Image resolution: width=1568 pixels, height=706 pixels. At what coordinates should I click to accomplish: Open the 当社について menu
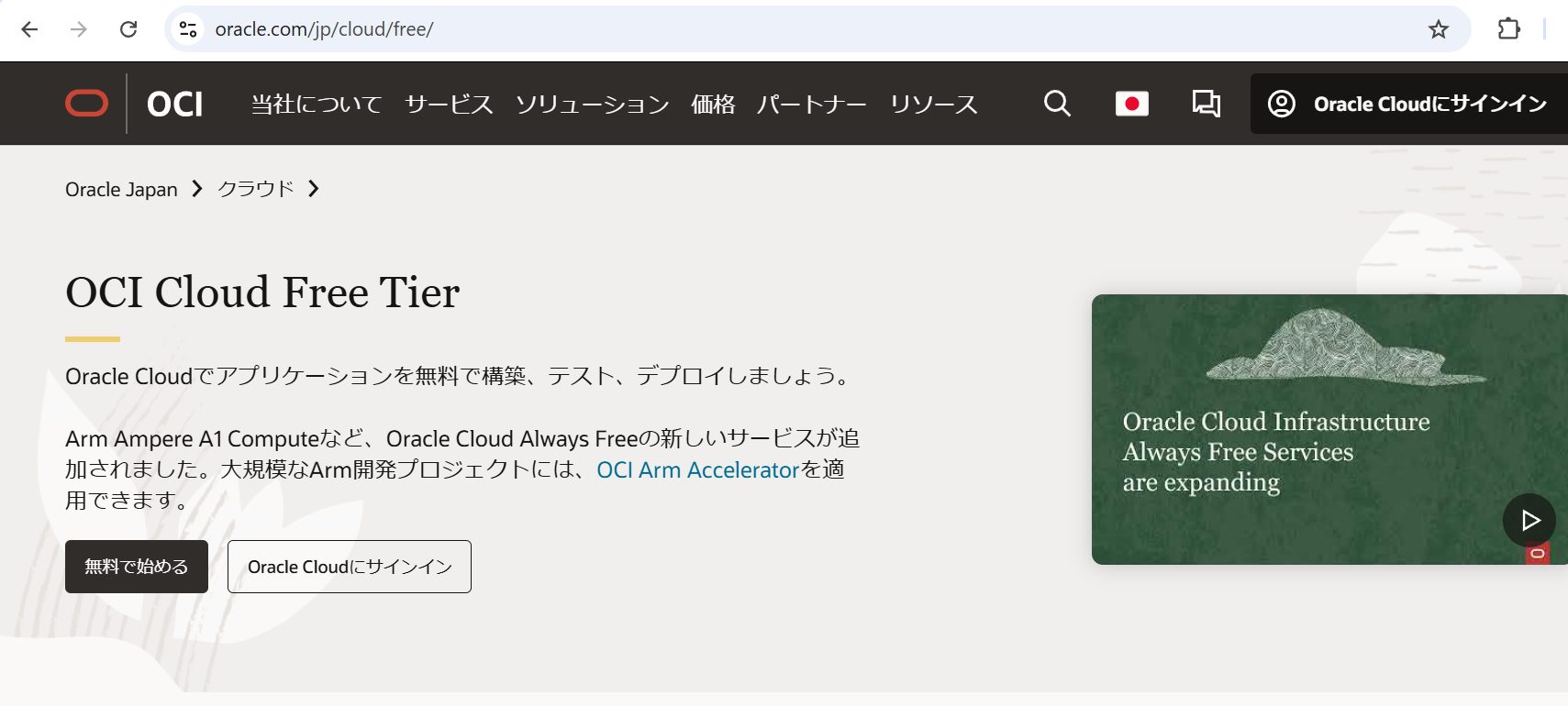(317, 105)
